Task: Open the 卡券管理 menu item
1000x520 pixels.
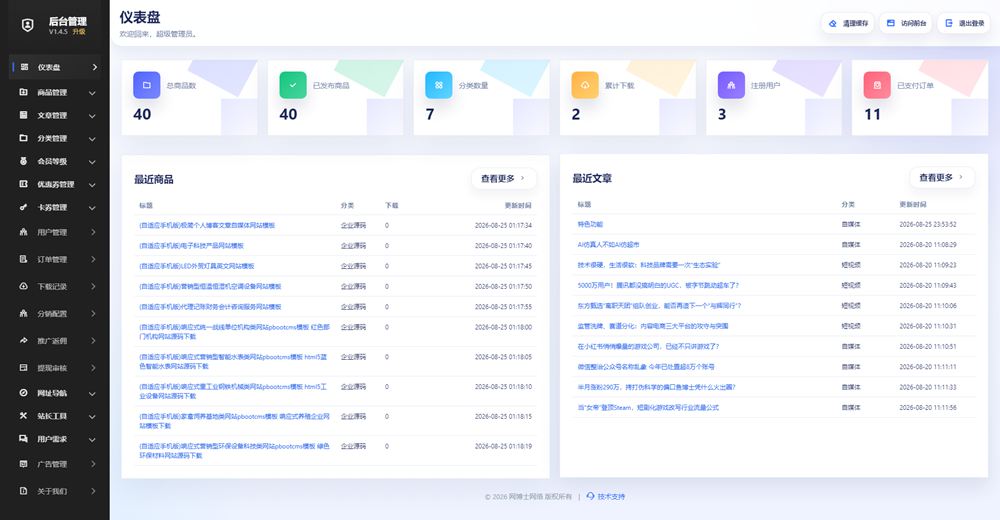Action: [x=57, y=207]
